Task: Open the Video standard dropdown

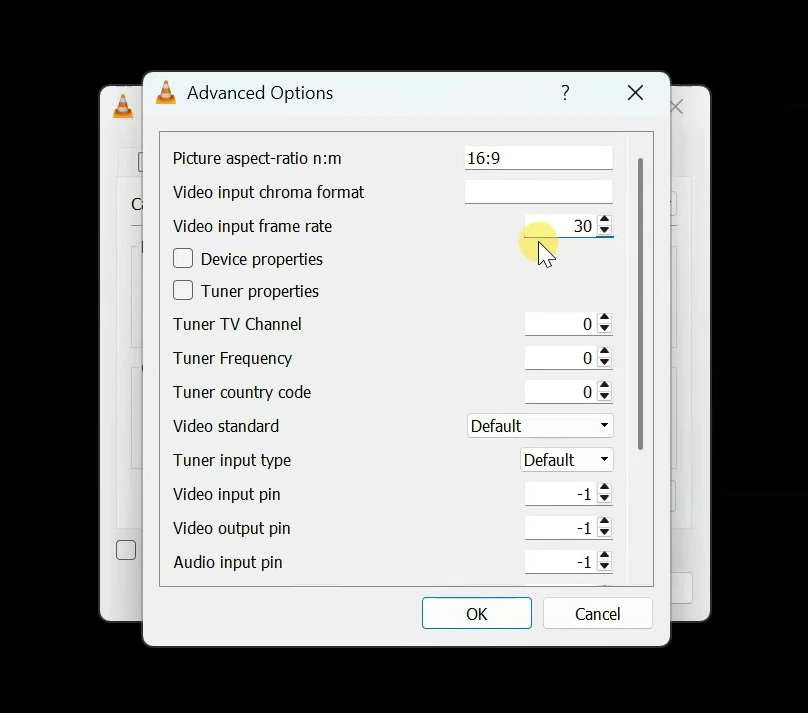Action: pyautogui.click(x=540, y=426)
